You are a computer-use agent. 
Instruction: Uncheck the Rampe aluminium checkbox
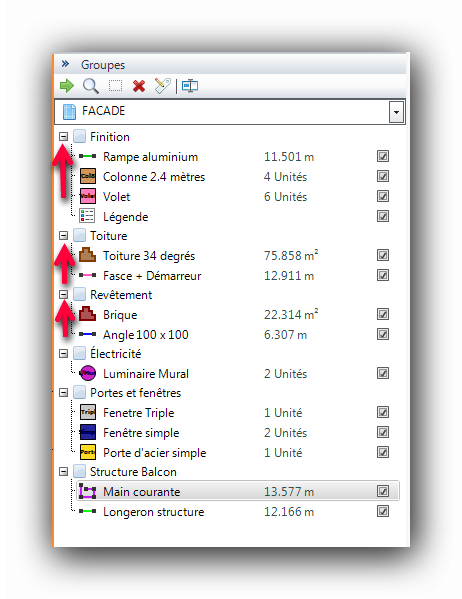[x=383, y=156]
